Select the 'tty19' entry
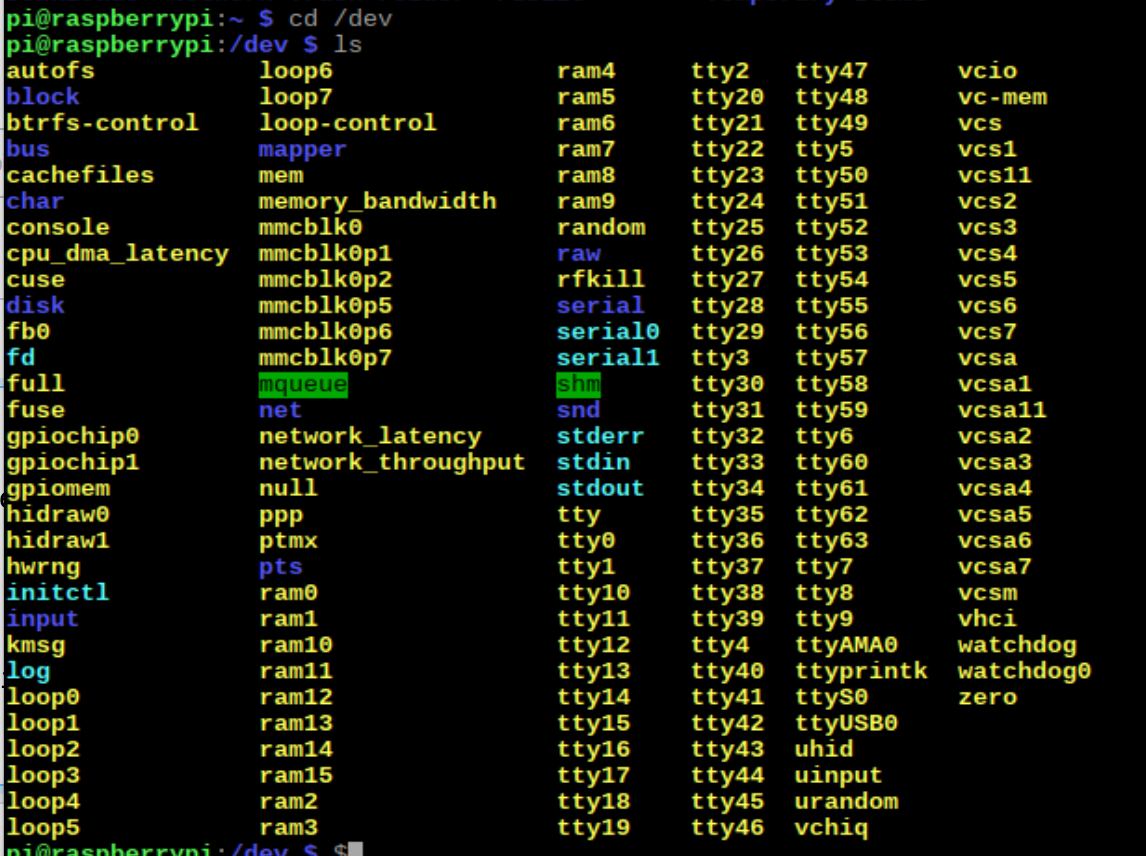 point(593,827)
